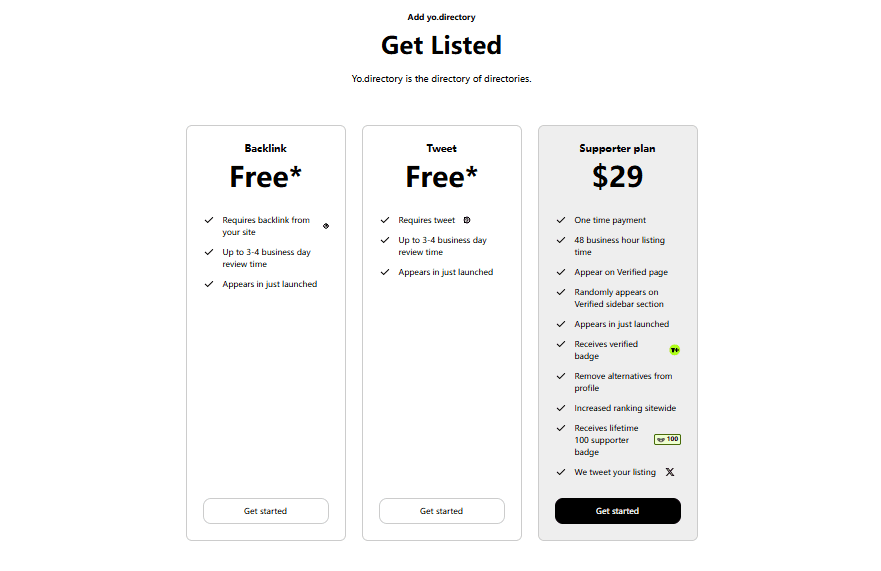Click the small icon after Requires tweet
Screen dimensions: 881x571
pyautogui.click(x=467, y=220)
